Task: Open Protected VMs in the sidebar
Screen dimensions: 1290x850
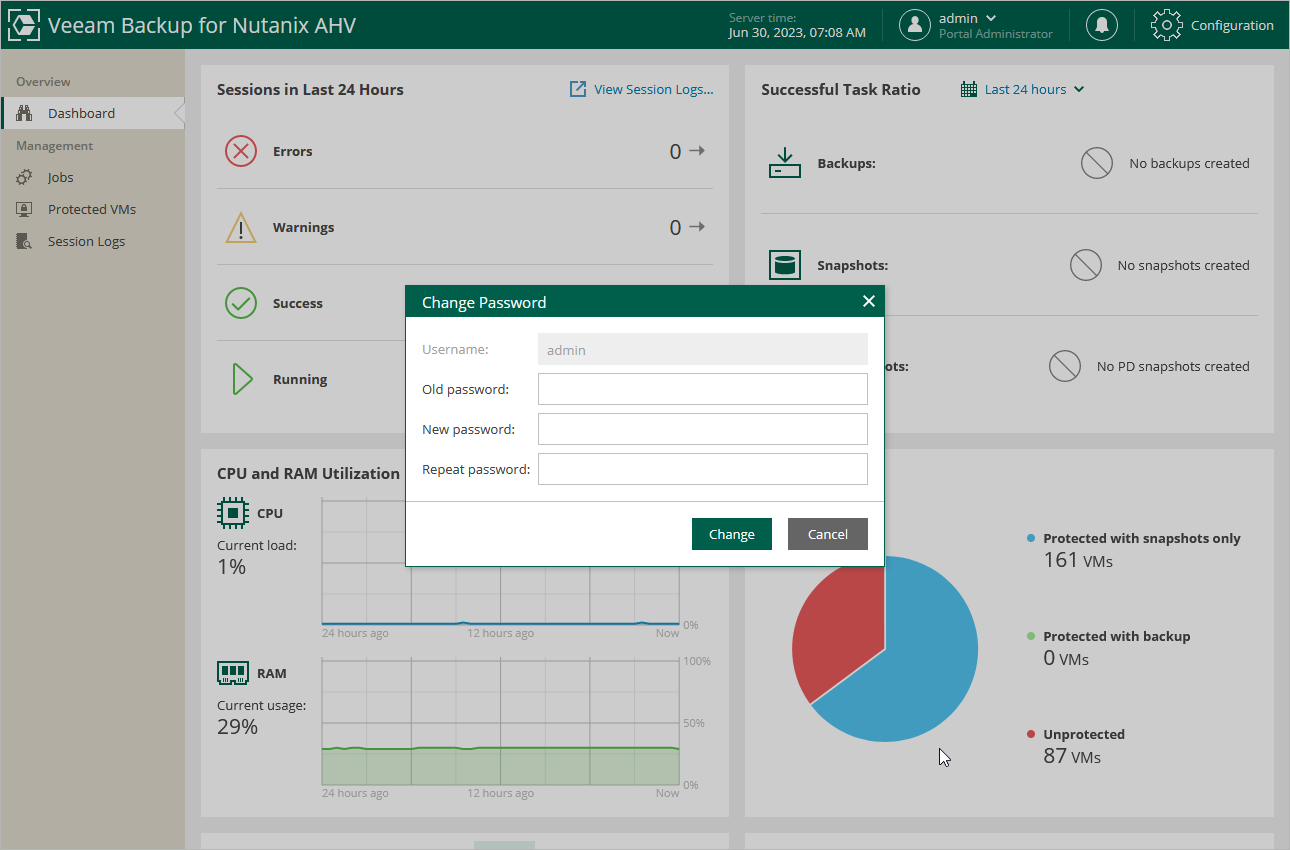Action: 93,209
